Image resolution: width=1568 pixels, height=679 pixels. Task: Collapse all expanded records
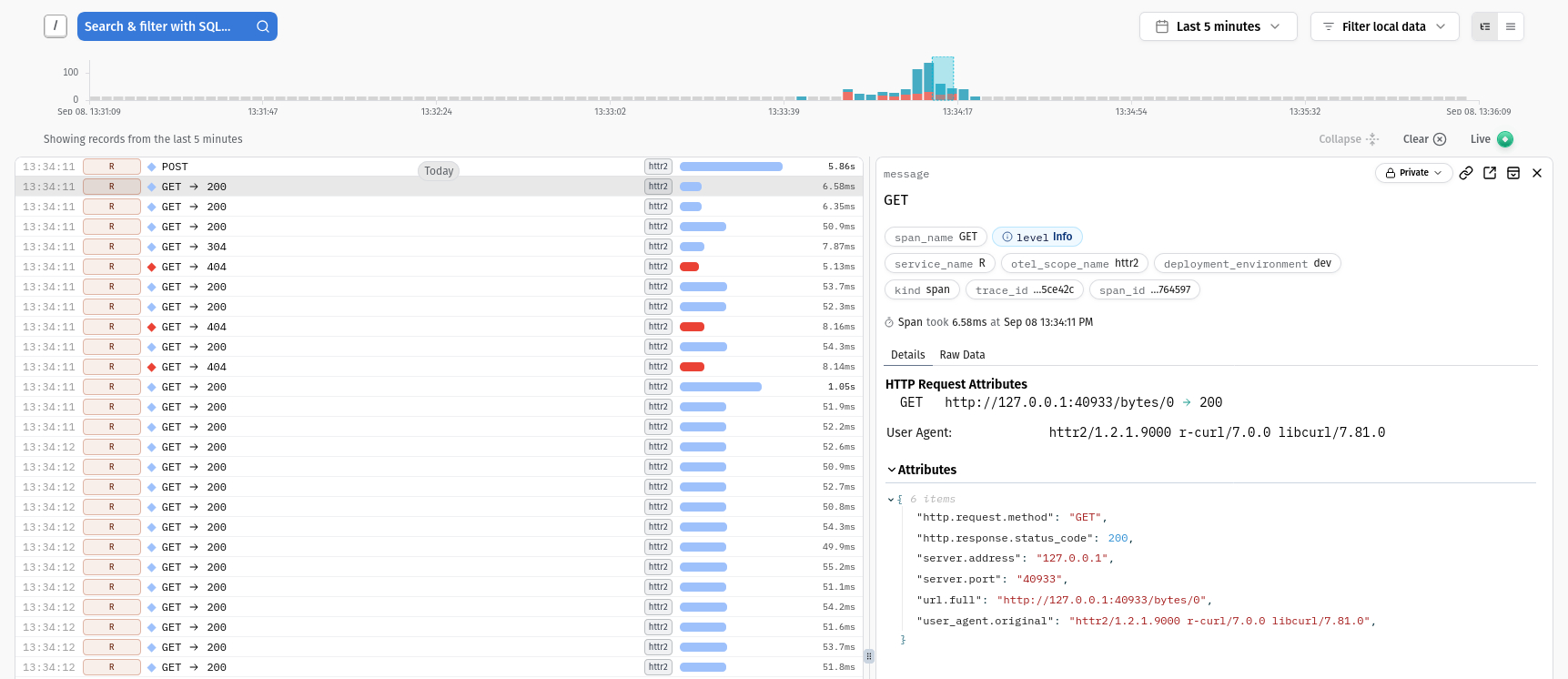(1349, 139)
